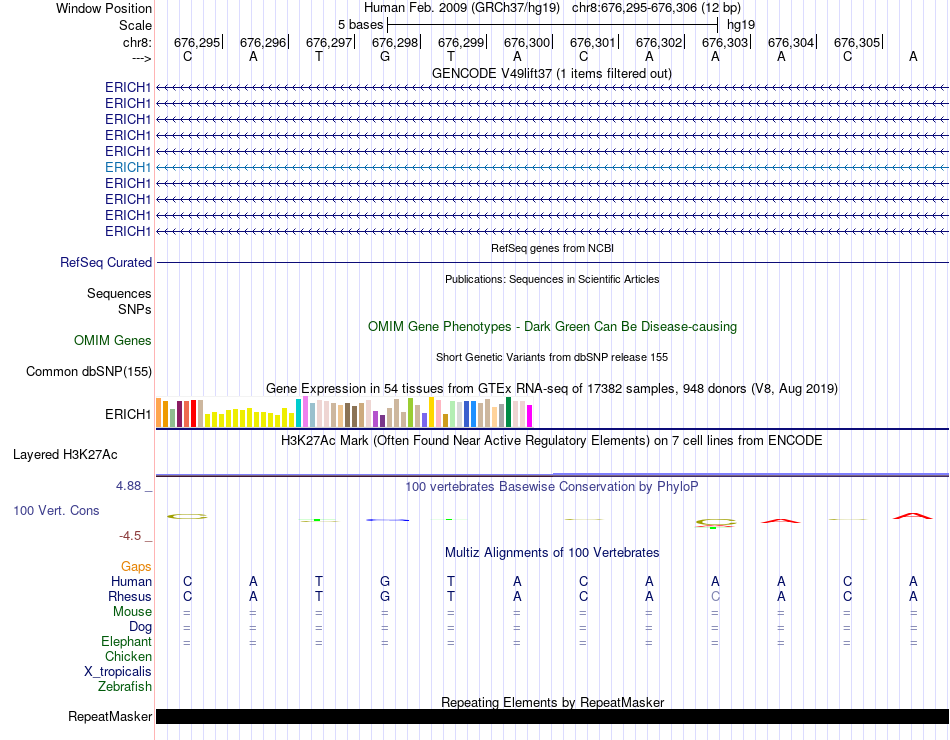950x740 pixels.
Task: Click the Rhesus species label in alignment
Action: tap(129, 596)
